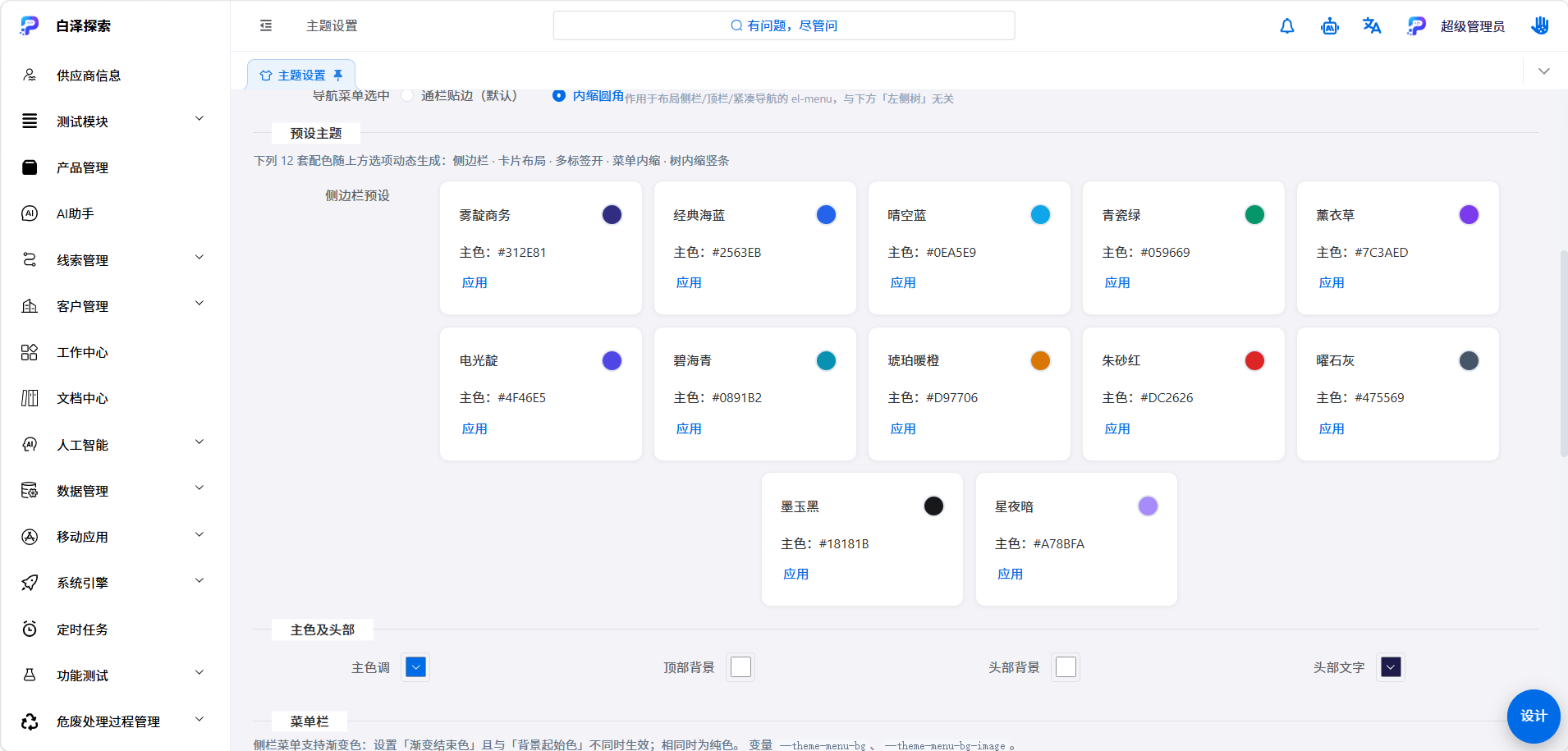The height and width of the screenshot is (751, 1568).
Task: Open 文档中心 sidebar item
Action: pyautogui.click(x=115, y=398)
